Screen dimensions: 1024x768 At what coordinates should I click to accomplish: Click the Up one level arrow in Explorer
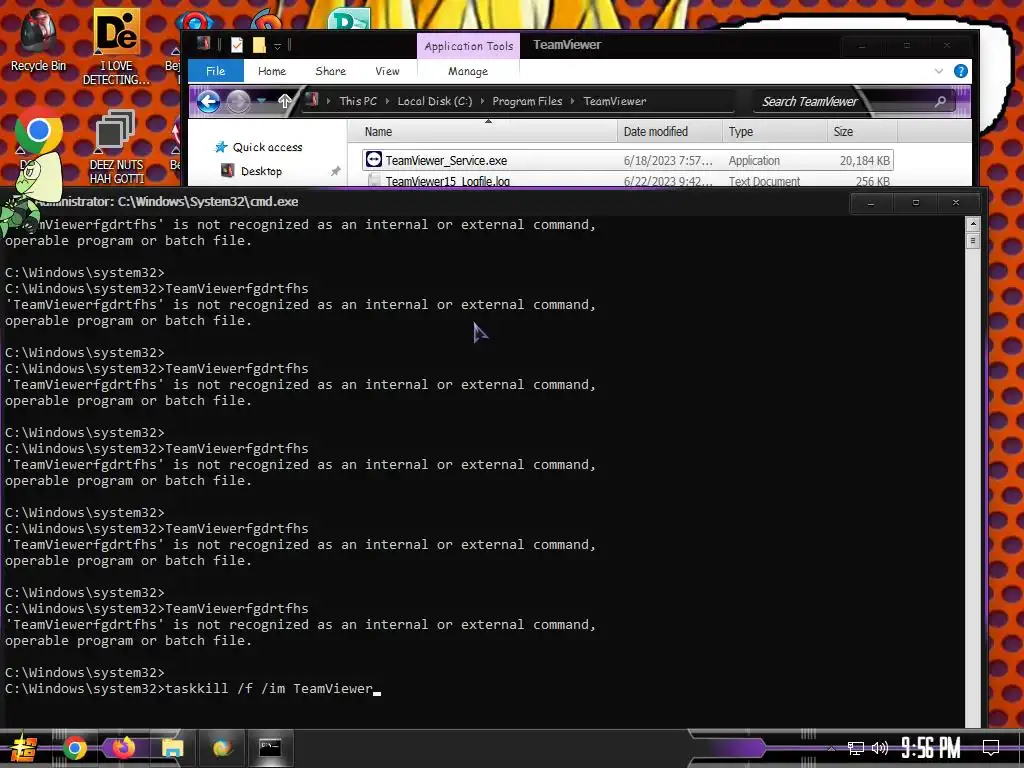(x=285, y=101)
